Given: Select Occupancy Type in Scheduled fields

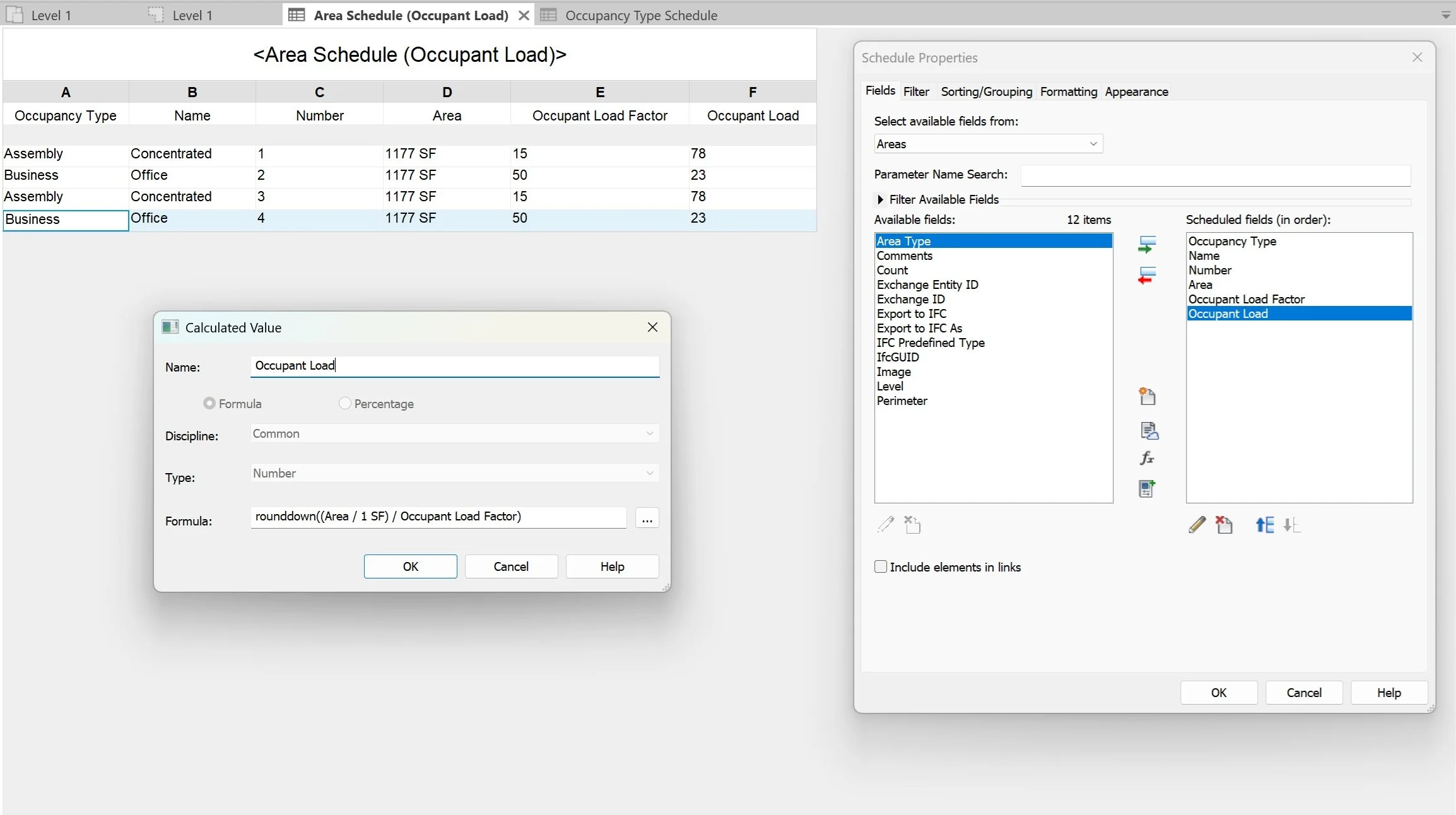Looking at the screenshot, I should [1299, 241].
